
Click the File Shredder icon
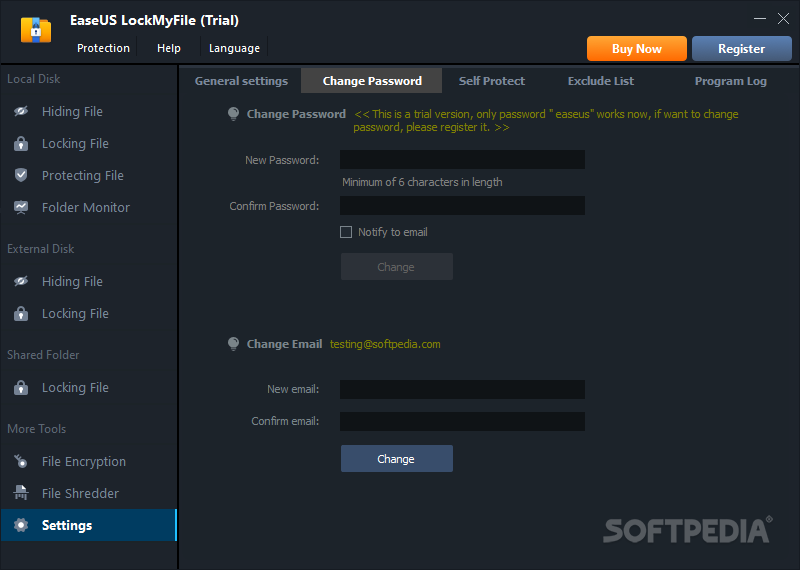click(21, 493)
